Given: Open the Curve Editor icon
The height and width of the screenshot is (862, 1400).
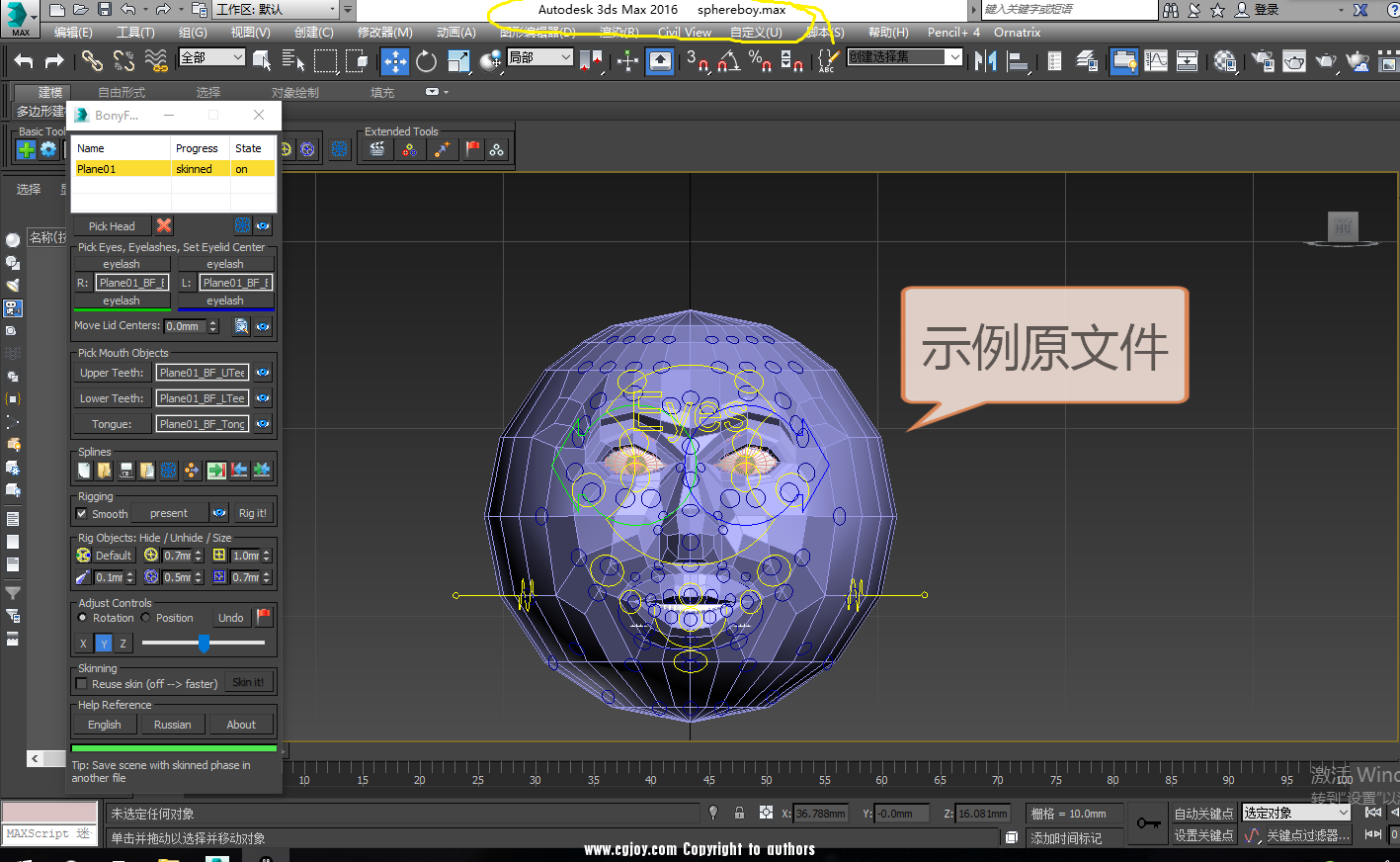Looking at the screenshot, I should [1156, 61].
